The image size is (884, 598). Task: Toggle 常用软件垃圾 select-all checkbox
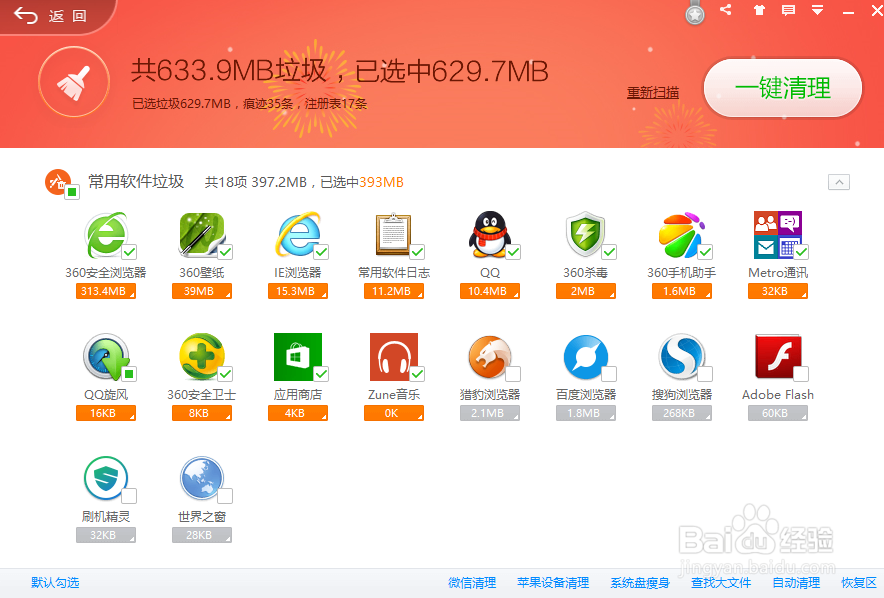(72, 192)
